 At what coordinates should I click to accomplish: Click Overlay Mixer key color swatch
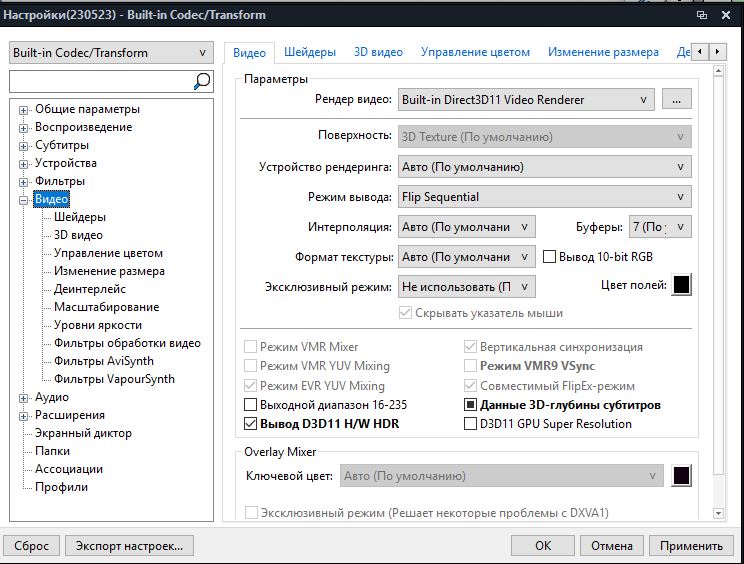pyautogui.click(x=681, y=476)
